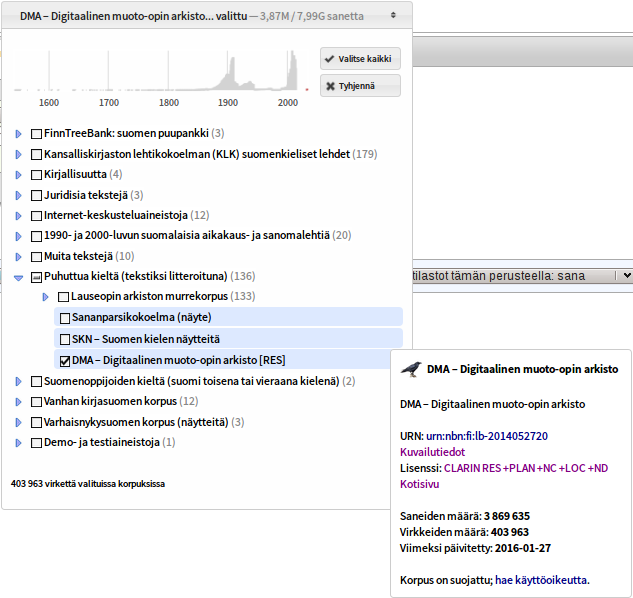Click the X icon on Tyhjennä button
Image resolution: width=633 pixels, height=598 pixels.
click(x=329, y=87)
